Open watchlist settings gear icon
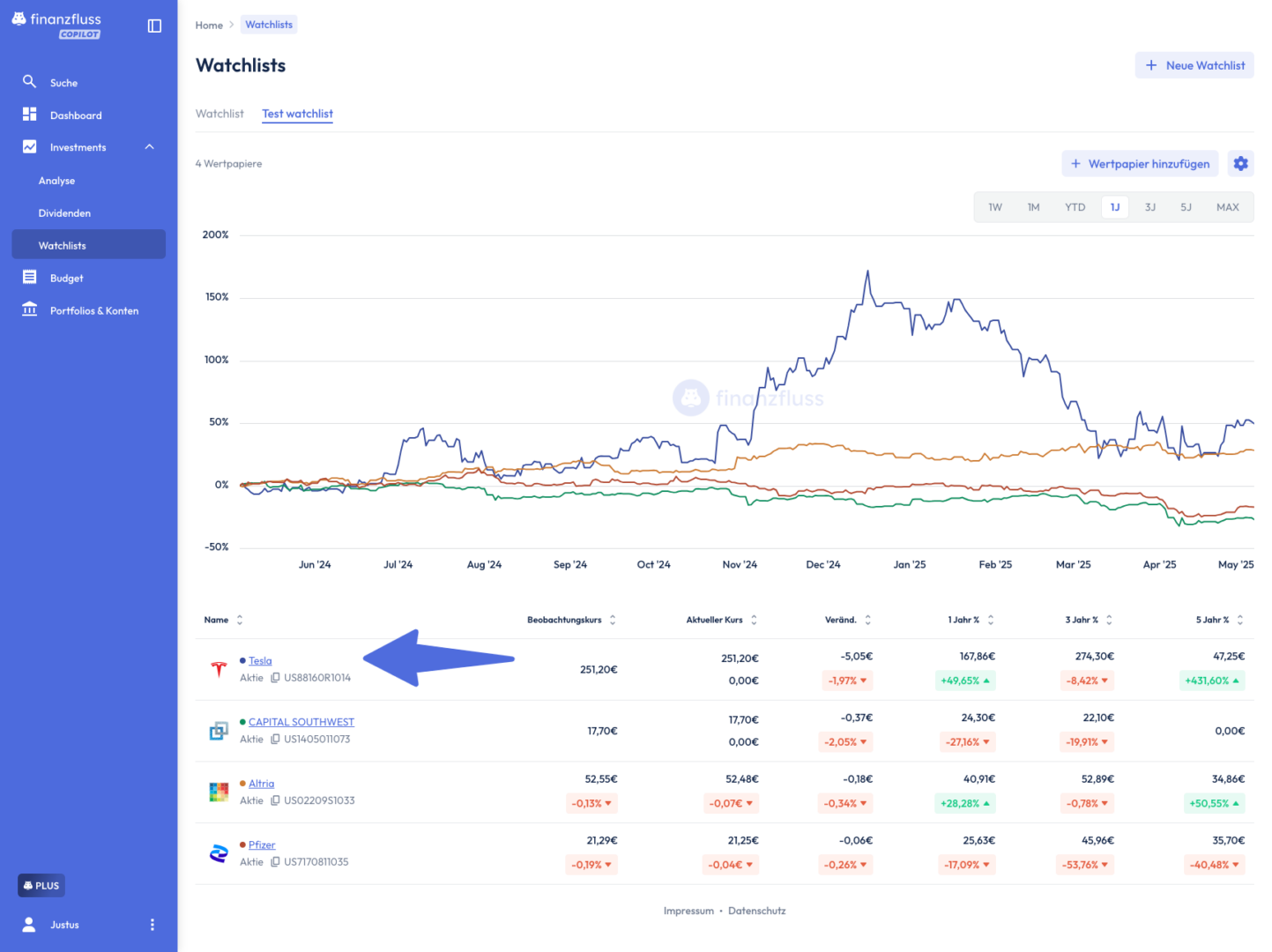1272x952 pixels. tap(1241, 164)
